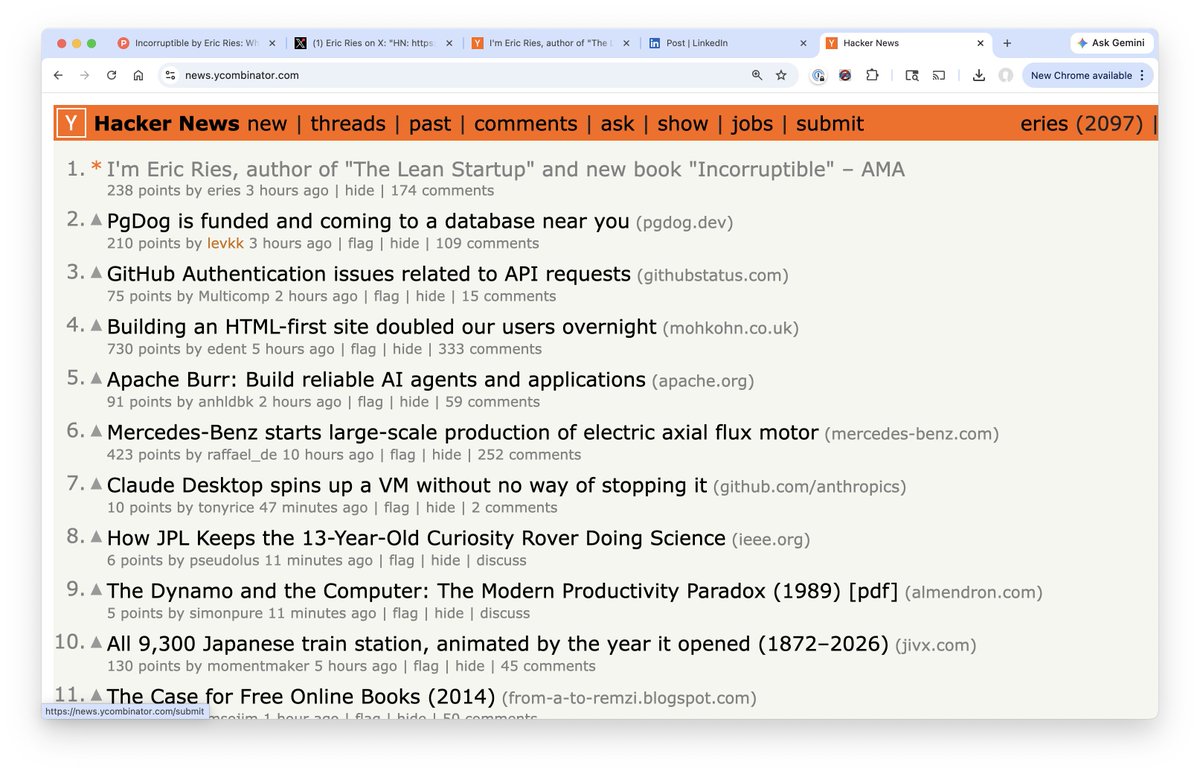The image size is (1200, 774).
Task: Open 45 comments on Japanese train story
Action: (x=548, y=666)
